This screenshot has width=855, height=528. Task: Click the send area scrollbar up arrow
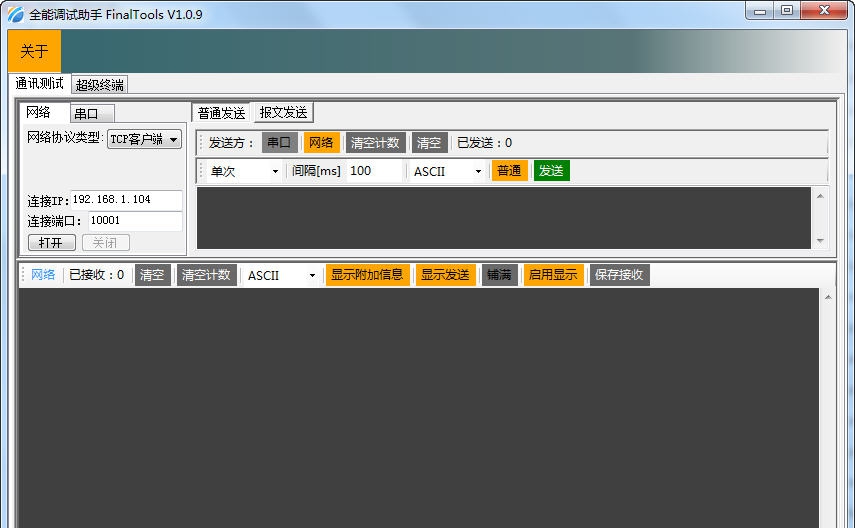coord(820,196)
